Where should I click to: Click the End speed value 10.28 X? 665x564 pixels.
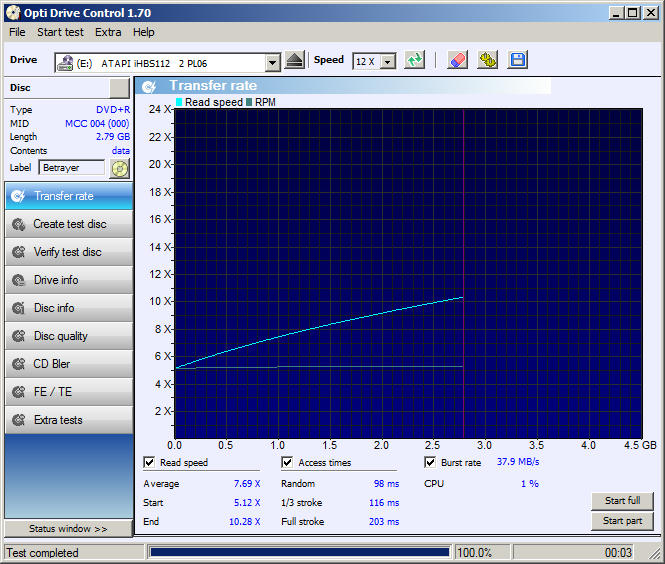coord(245,522)
